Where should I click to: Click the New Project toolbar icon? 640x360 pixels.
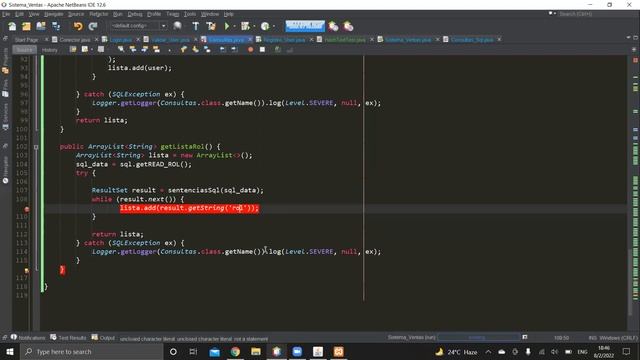point(27,26)
